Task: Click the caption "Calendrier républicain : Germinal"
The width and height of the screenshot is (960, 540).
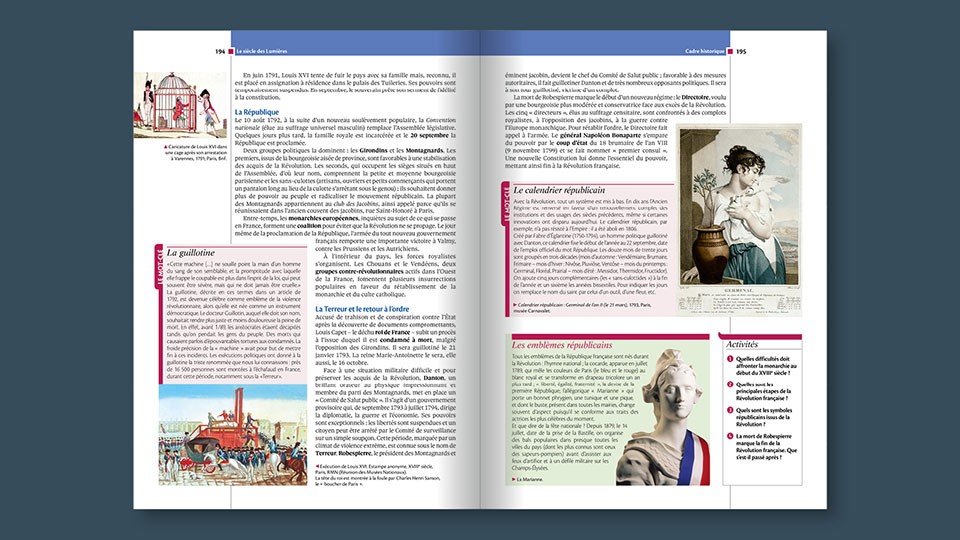Action: tap(581, 307)
